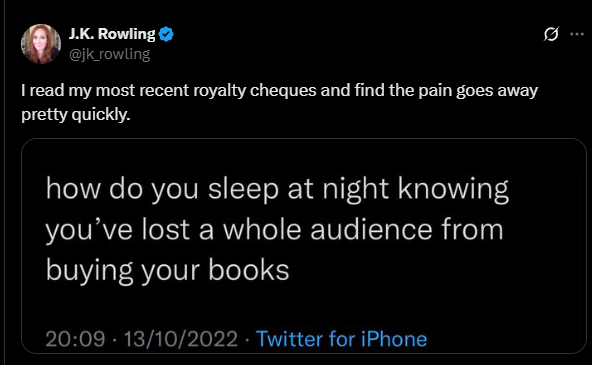Open the three-dot More options menu

(577, 34)
